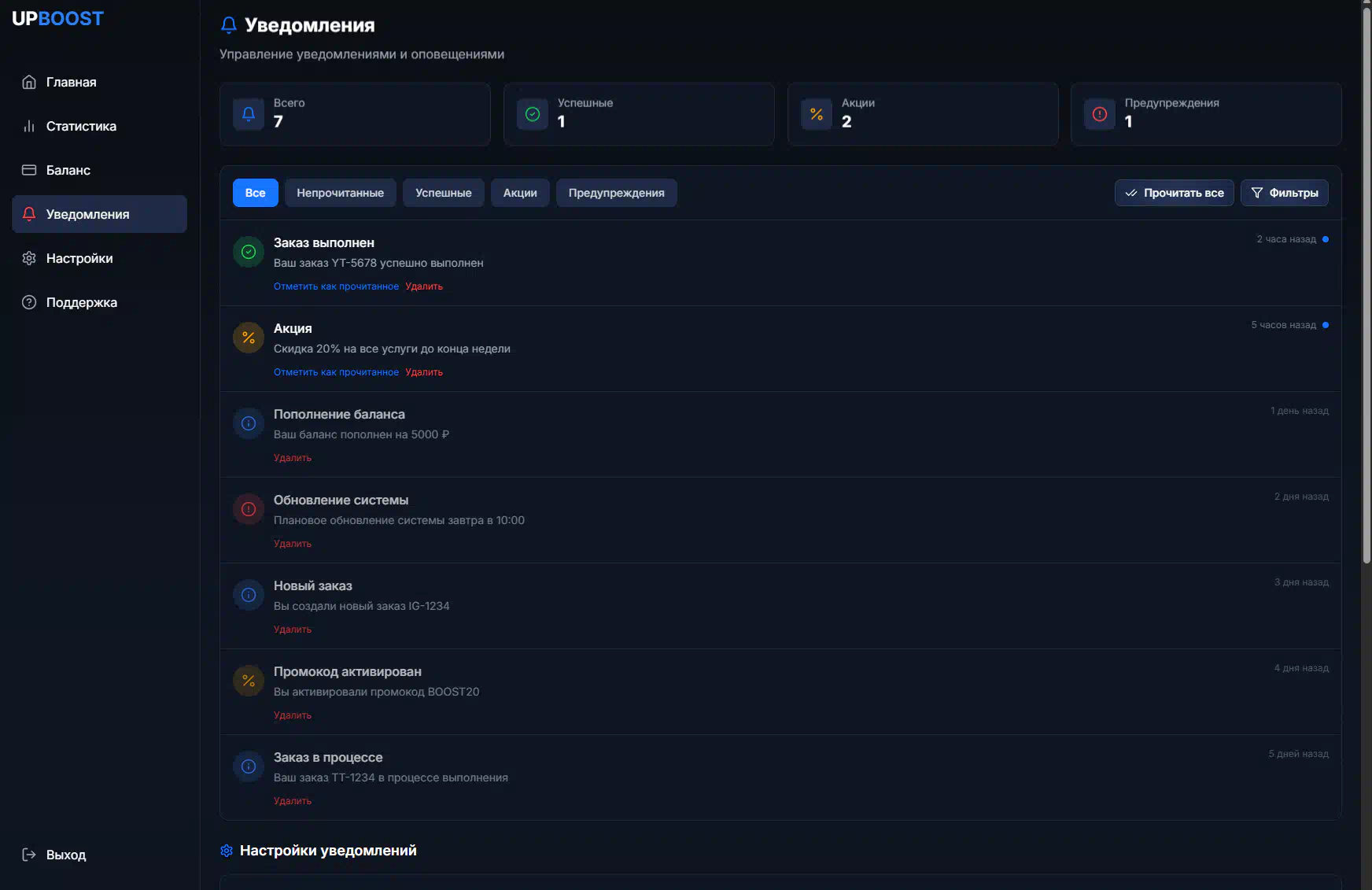Select the Успешные filter tab
This screenshot has width=1372, height=890.
(x=443, y=193)
